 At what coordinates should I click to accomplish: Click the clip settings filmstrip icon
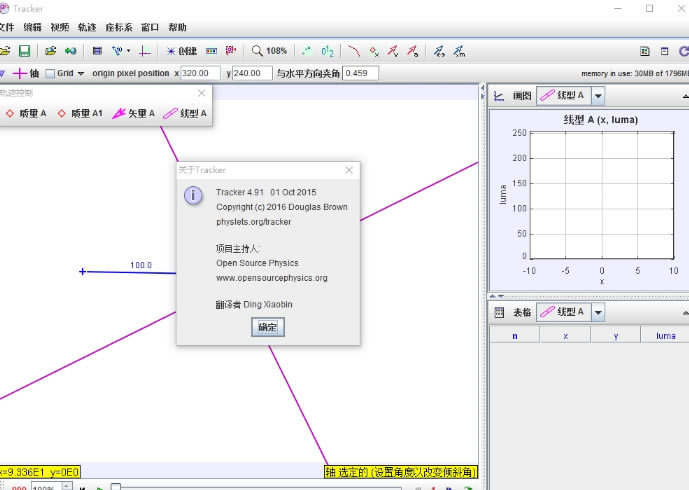[x=97, y=50]
